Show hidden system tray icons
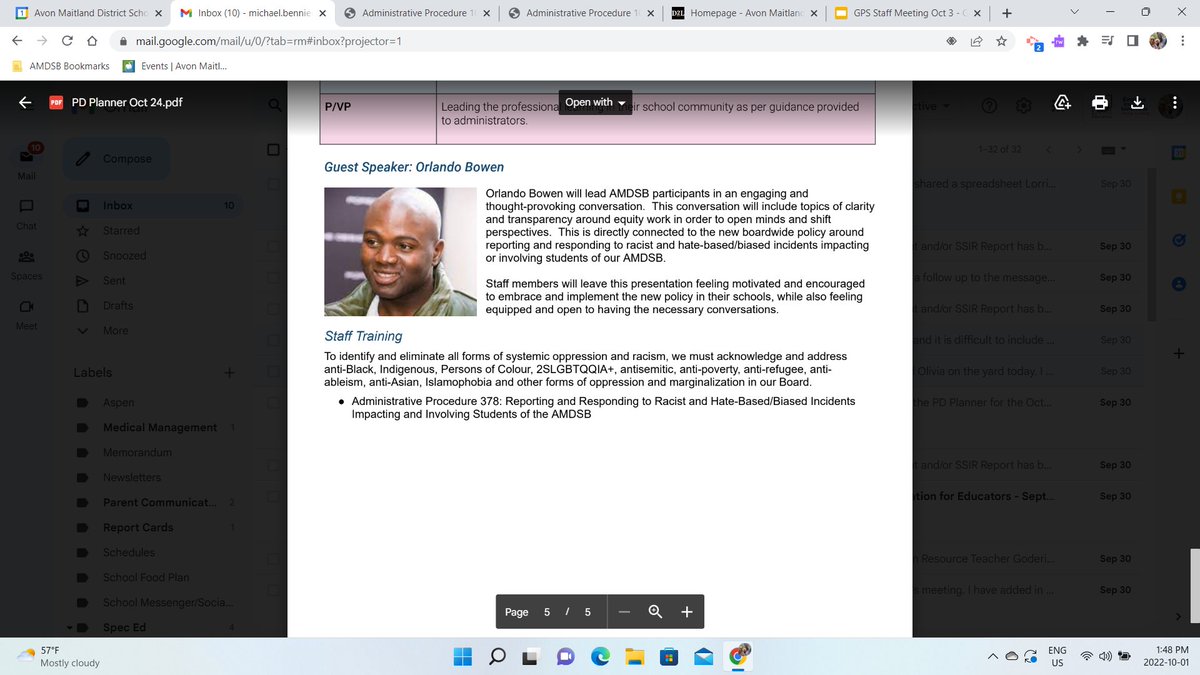 click(994, 656)
